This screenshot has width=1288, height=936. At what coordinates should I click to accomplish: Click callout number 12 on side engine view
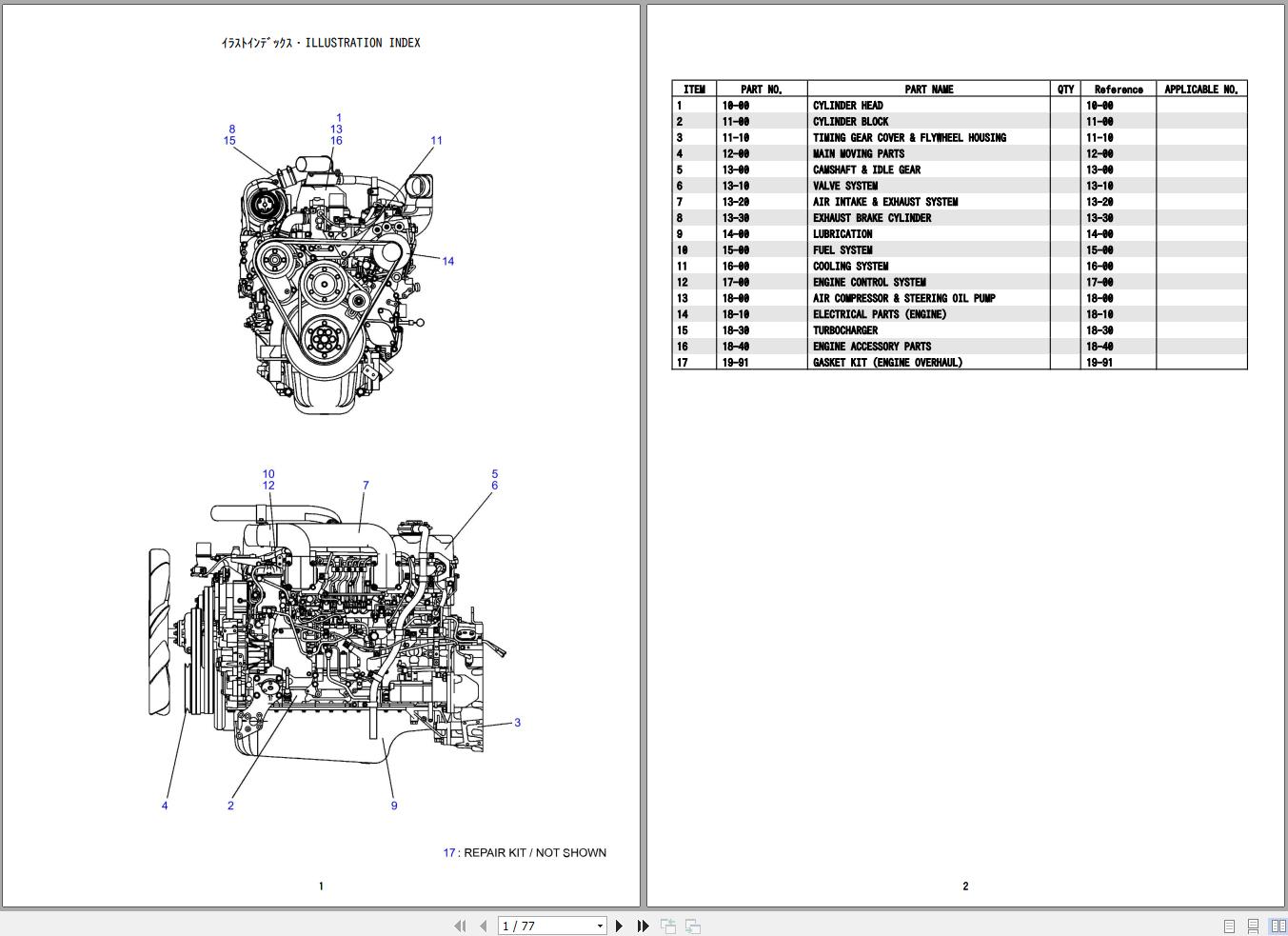tap(268, 485)
